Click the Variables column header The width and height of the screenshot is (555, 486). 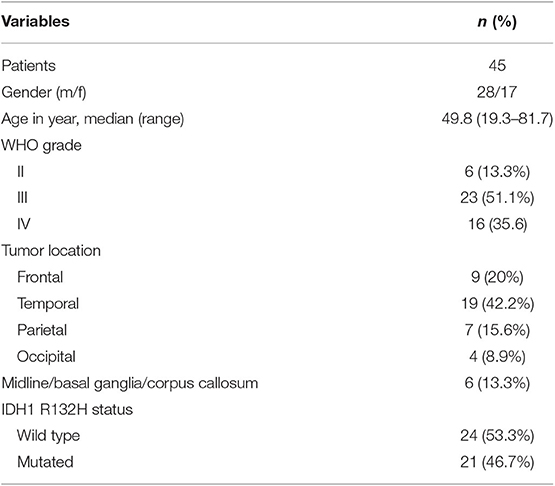pyautogui.click(x=35, y=22)
